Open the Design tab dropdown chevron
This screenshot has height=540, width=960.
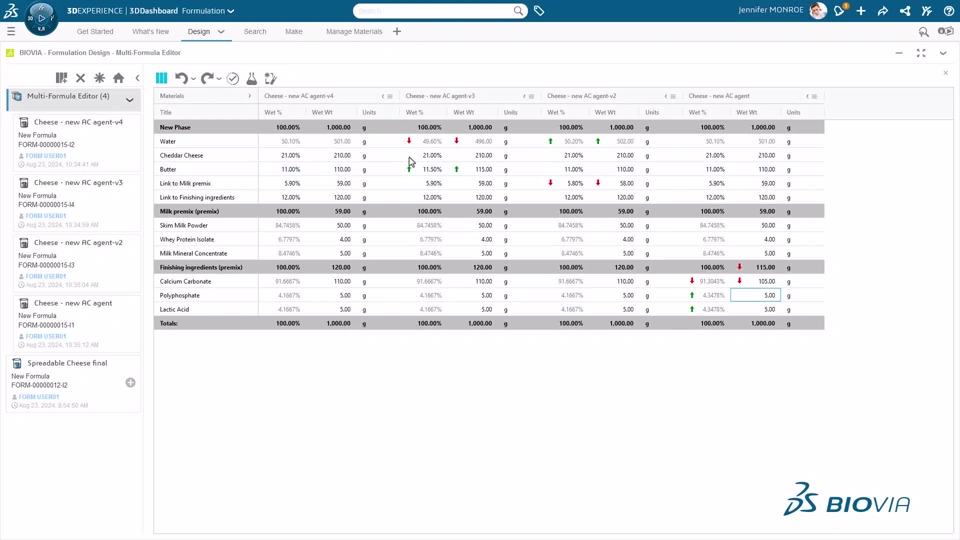(221, 32)
